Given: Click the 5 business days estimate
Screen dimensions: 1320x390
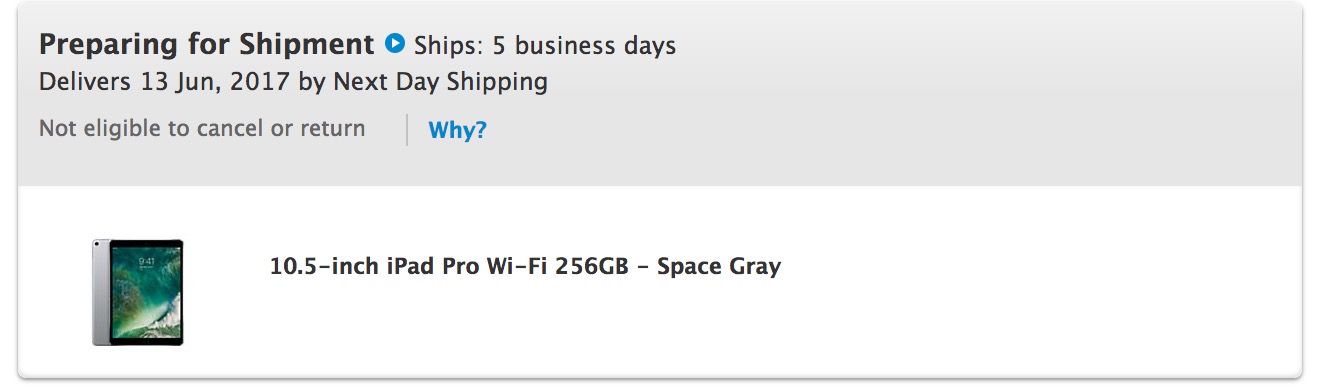Looking at the screenshot, I should (x=584, y=46).
